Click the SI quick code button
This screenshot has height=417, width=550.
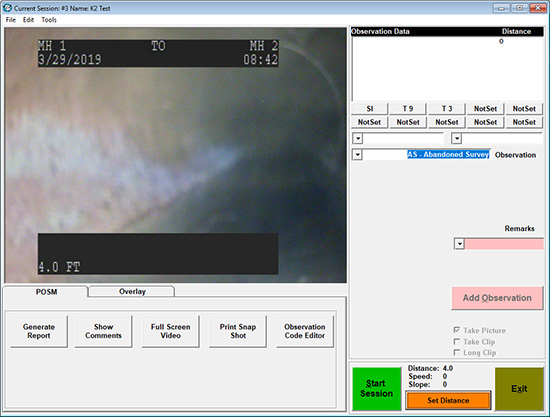(x=370, y=109)
